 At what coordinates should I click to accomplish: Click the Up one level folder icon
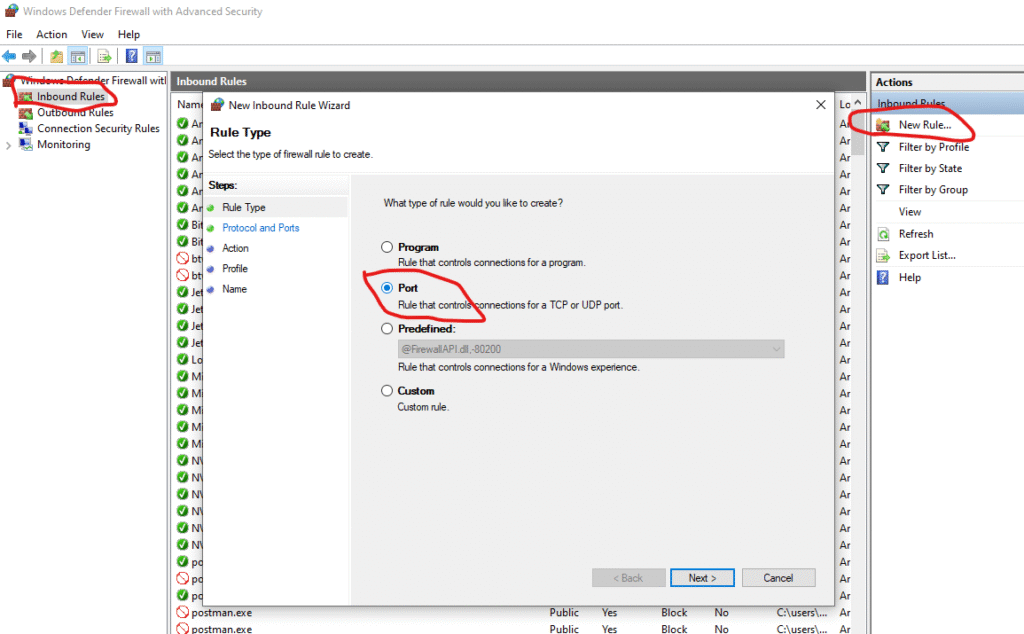pyautogui.click(x=57, y=56)
